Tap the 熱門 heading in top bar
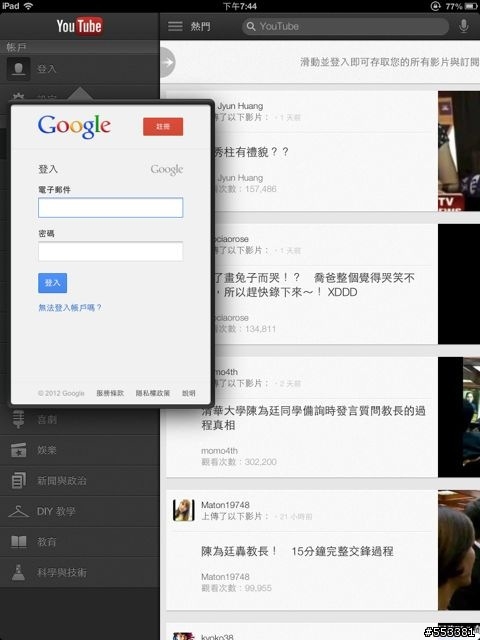This screenshot has height=640, width=480. pyautogui.click(x=200, y=27)
